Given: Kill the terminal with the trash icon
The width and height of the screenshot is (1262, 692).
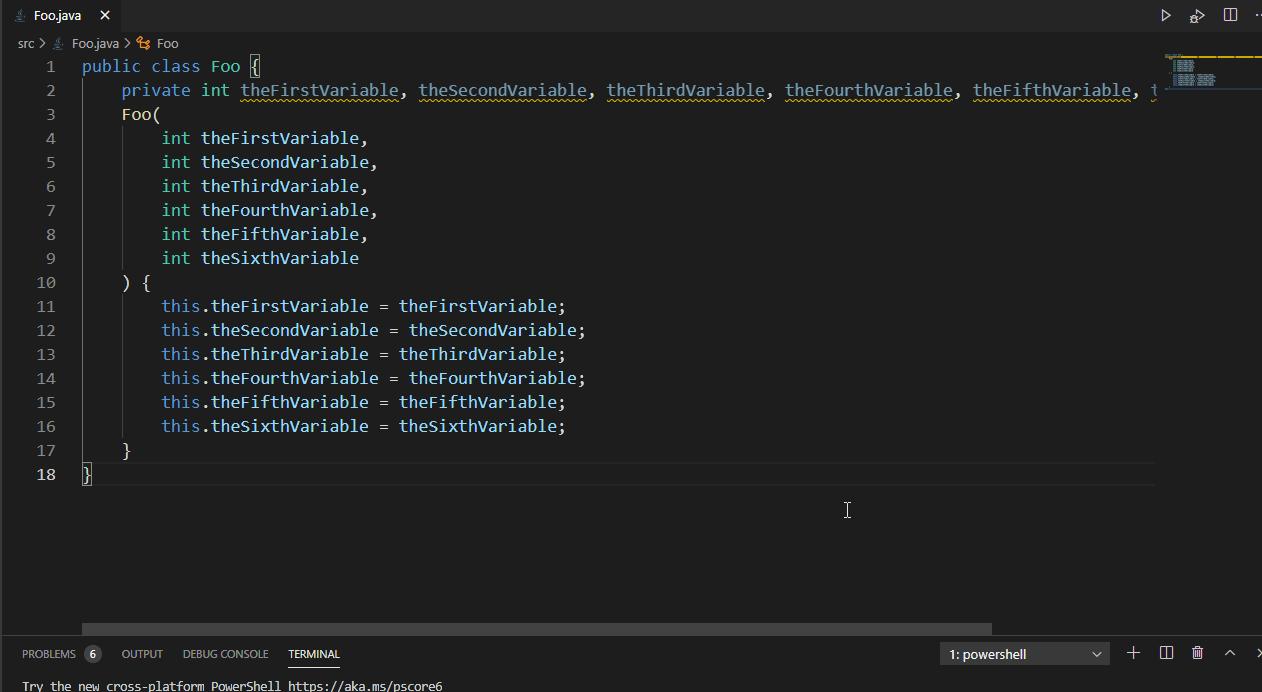Looking at the screenshot, I should click(1197, 652).
